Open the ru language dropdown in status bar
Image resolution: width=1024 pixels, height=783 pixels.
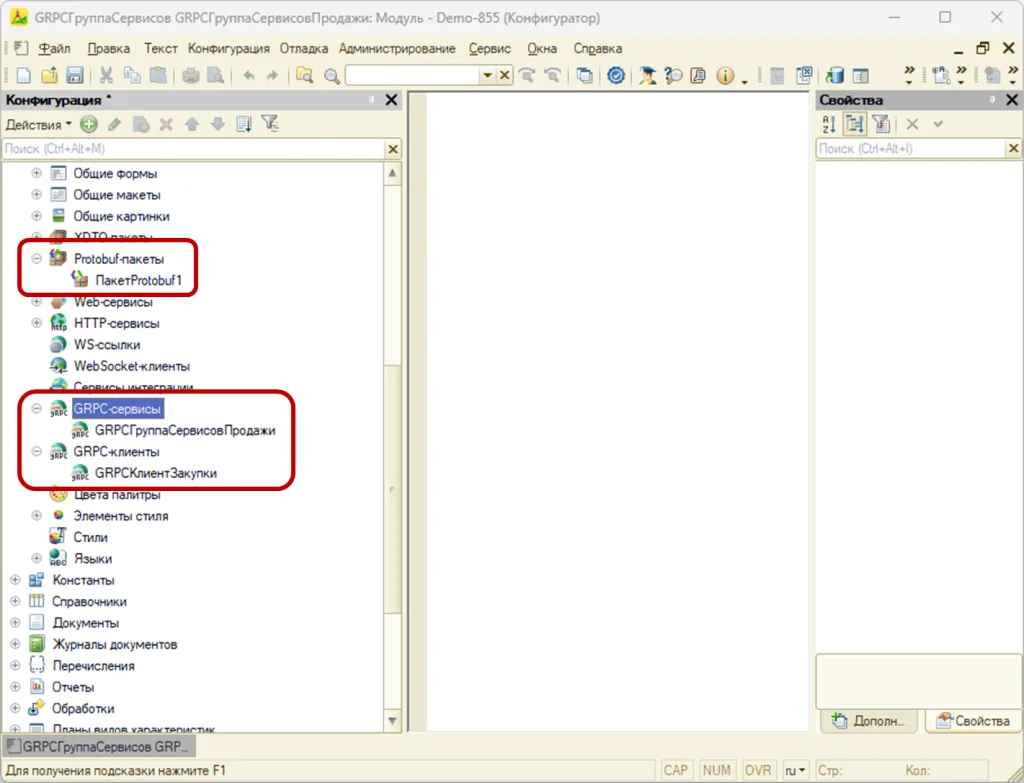click(x=795, y=771)
